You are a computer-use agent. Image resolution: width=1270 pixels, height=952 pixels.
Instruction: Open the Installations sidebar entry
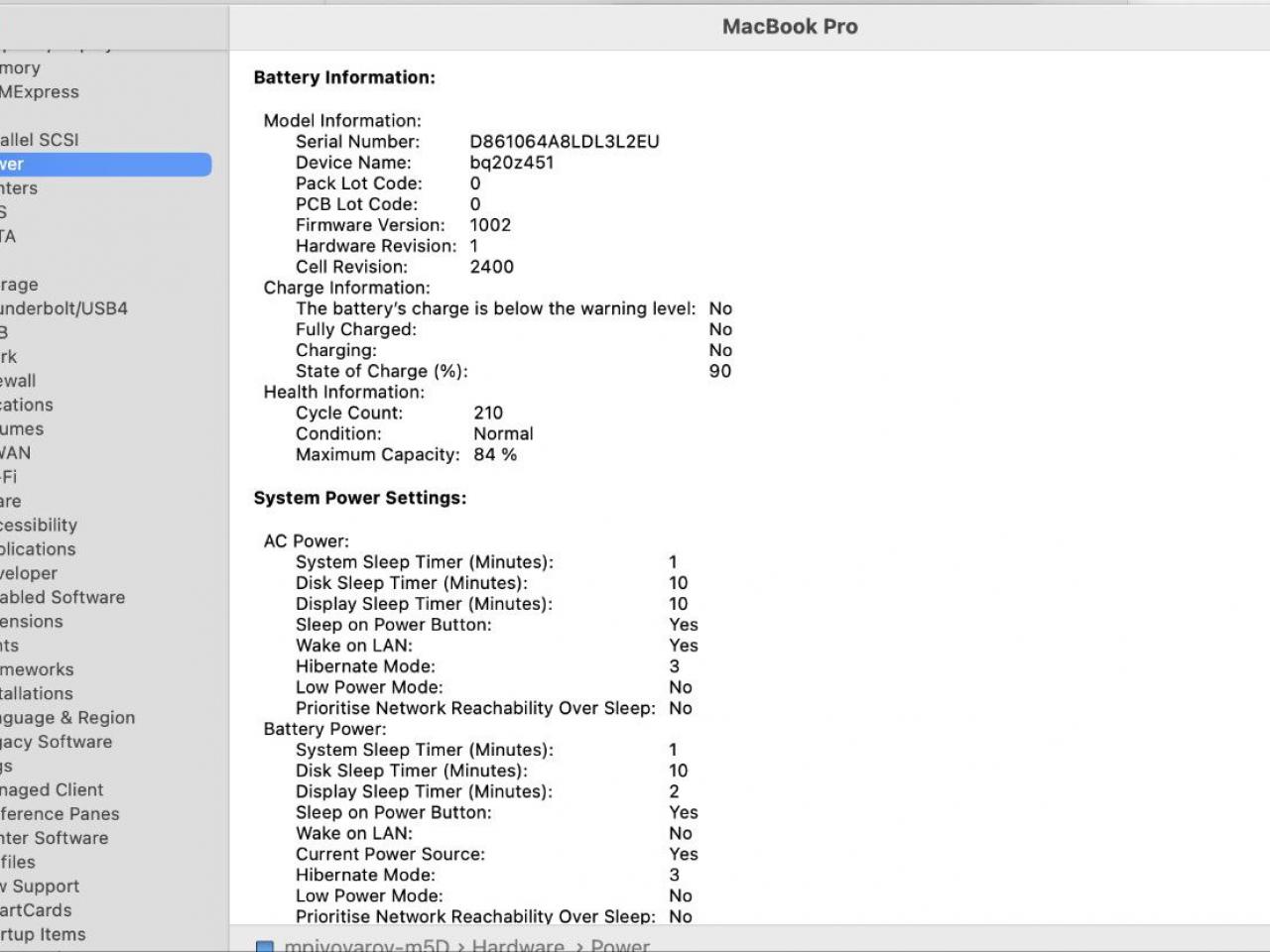point(37,694)
